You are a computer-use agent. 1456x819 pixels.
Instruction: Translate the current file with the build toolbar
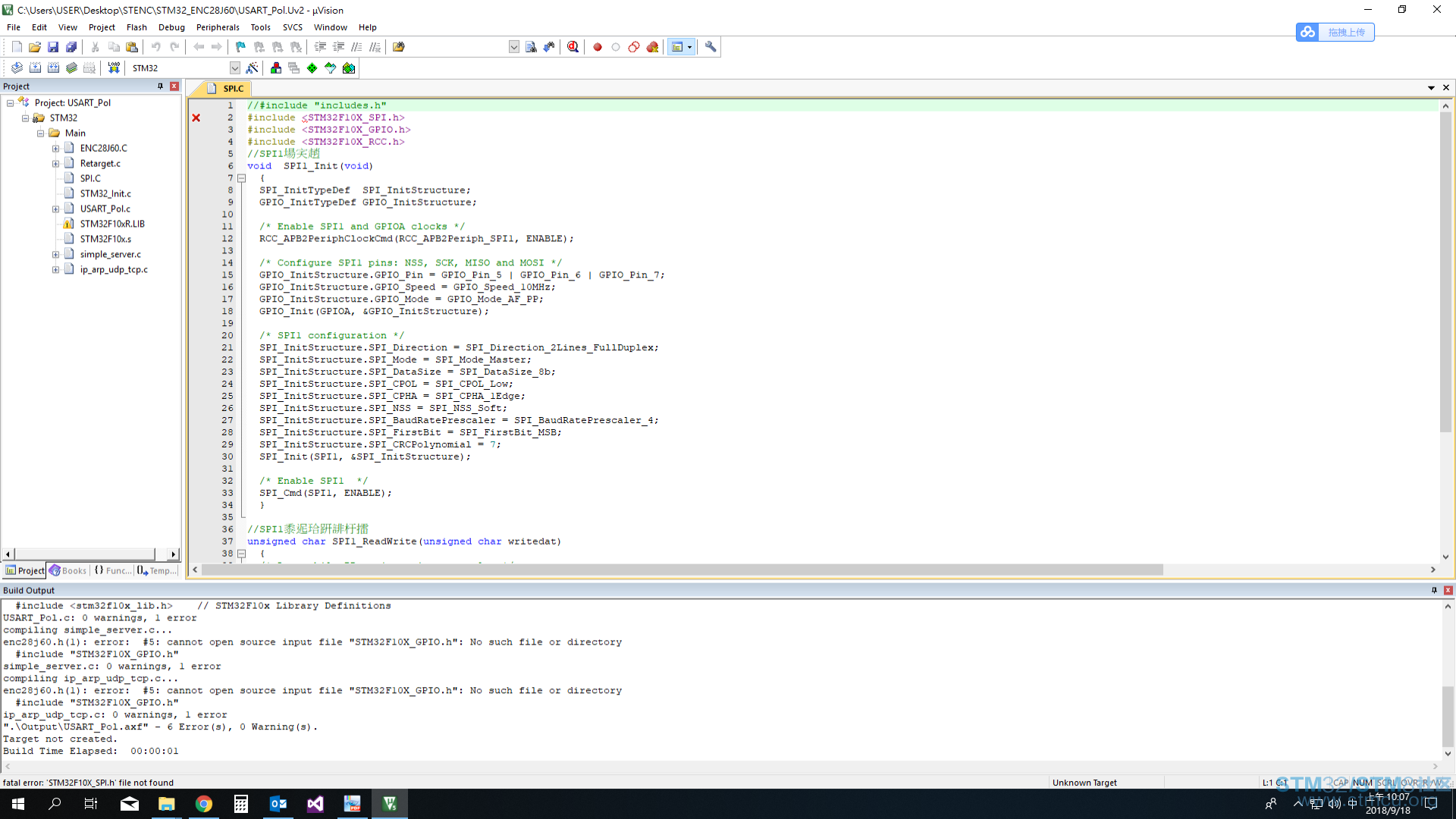[17, 68]
